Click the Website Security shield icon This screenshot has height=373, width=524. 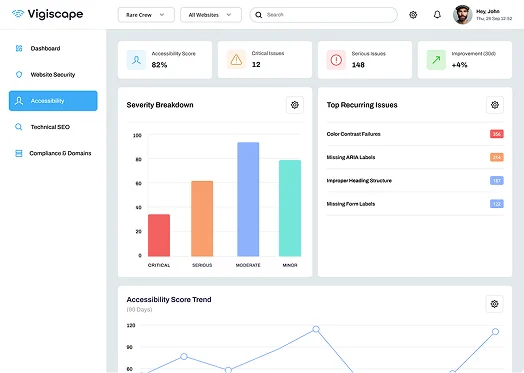point(19,75)
